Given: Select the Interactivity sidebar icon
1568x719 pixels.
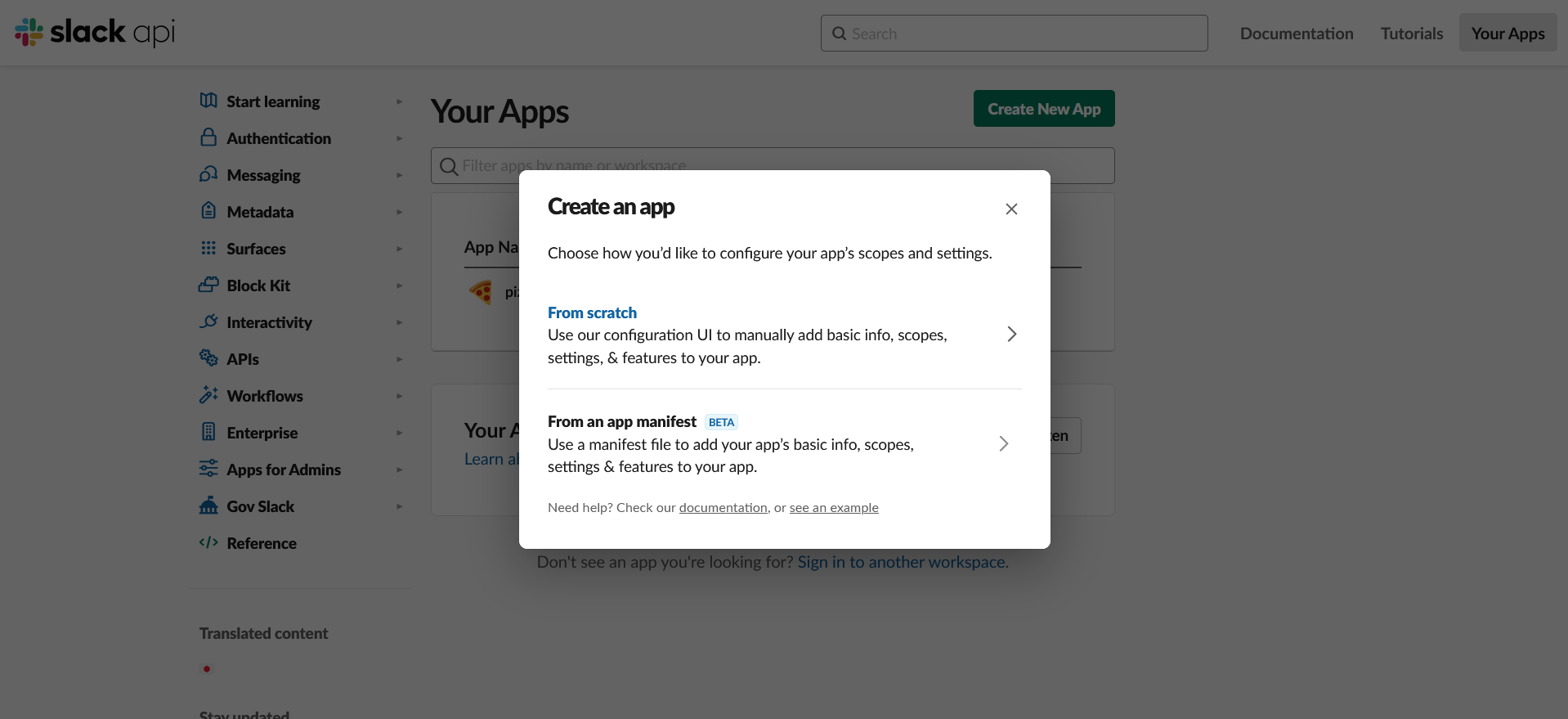Looking at the screenshot, I should tap(208, 321).
